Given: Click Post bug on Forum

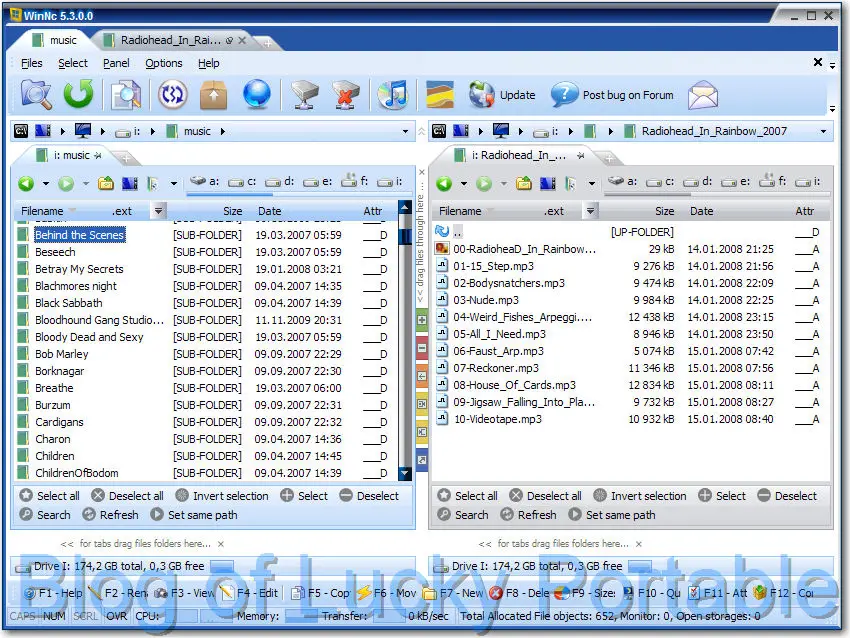Looking at the screenshot, I should pyautogui.click(x=612, y=95).
